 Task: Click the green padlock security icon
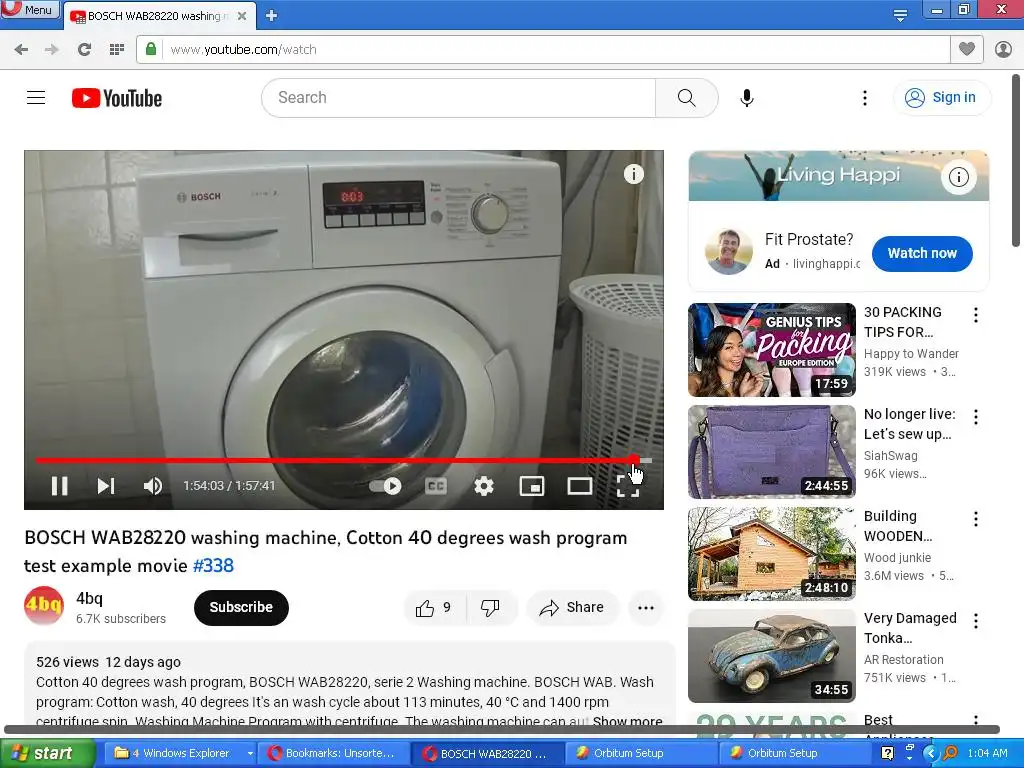coord(151,49)
